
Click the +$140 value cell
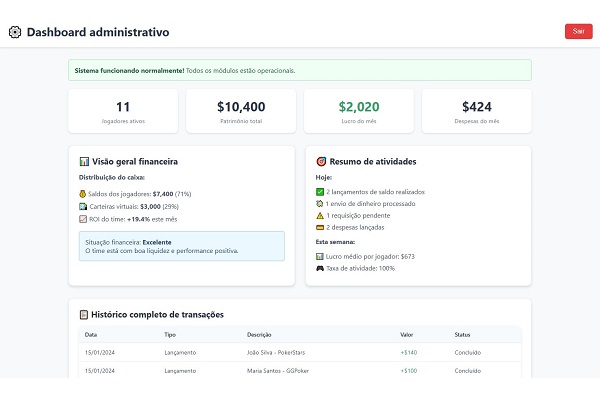[409, 353]
